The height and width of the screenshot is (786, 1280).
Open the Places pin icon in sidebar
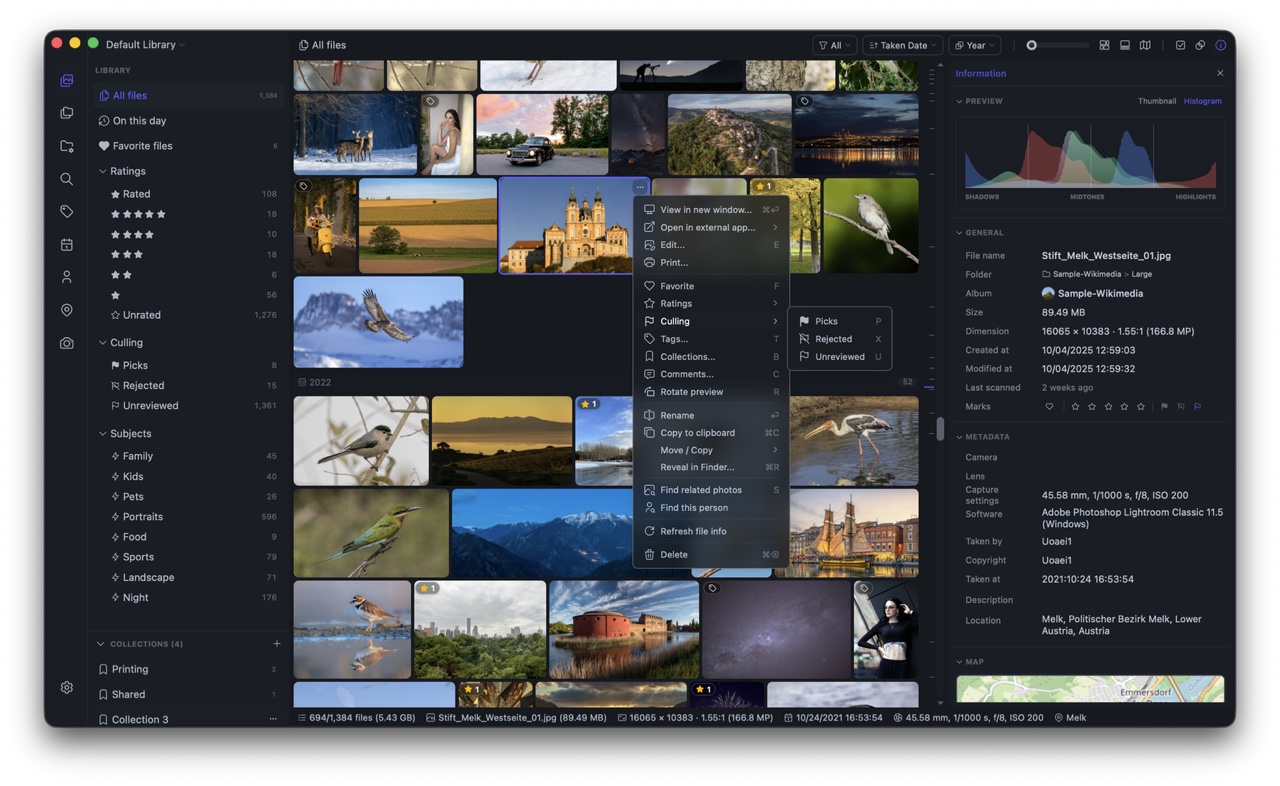point(67,310)
